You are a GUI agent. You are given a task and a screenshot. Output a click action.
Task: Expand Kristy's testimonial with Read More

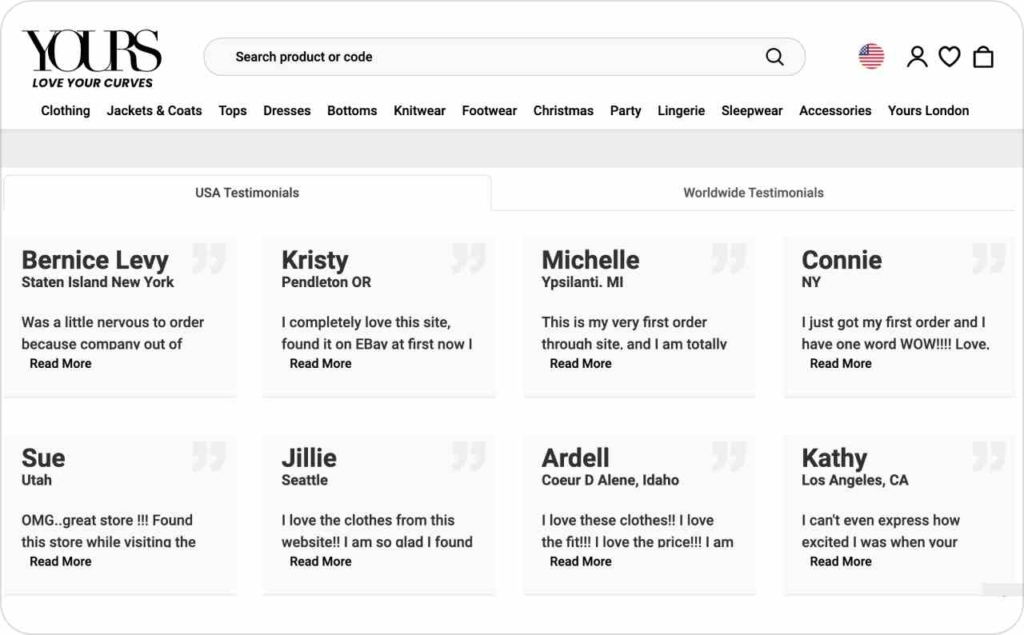(320, 364)
